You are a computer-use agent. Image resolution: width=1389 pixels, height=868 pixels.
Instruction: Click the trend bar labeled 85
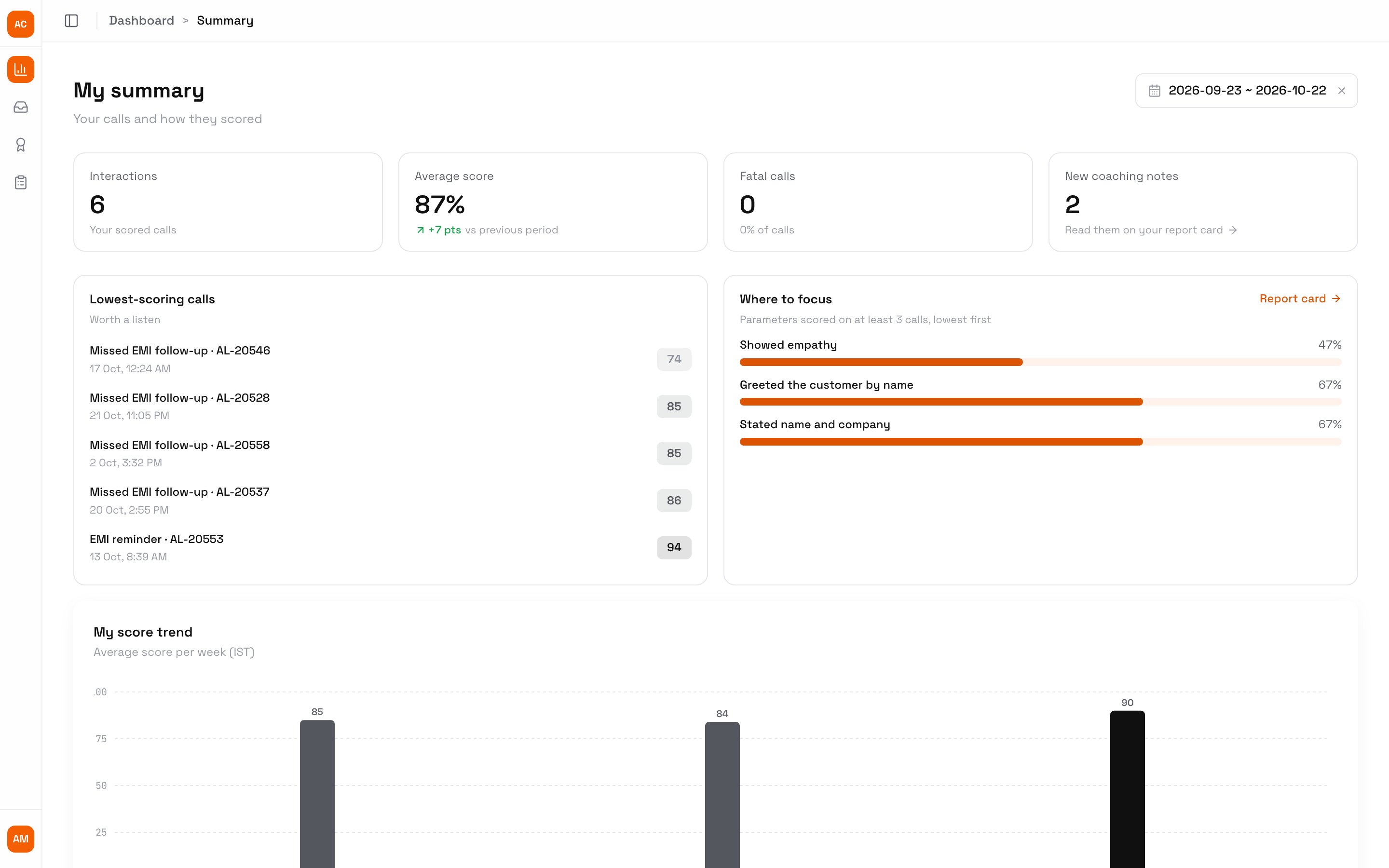click(x=317, y=794)
